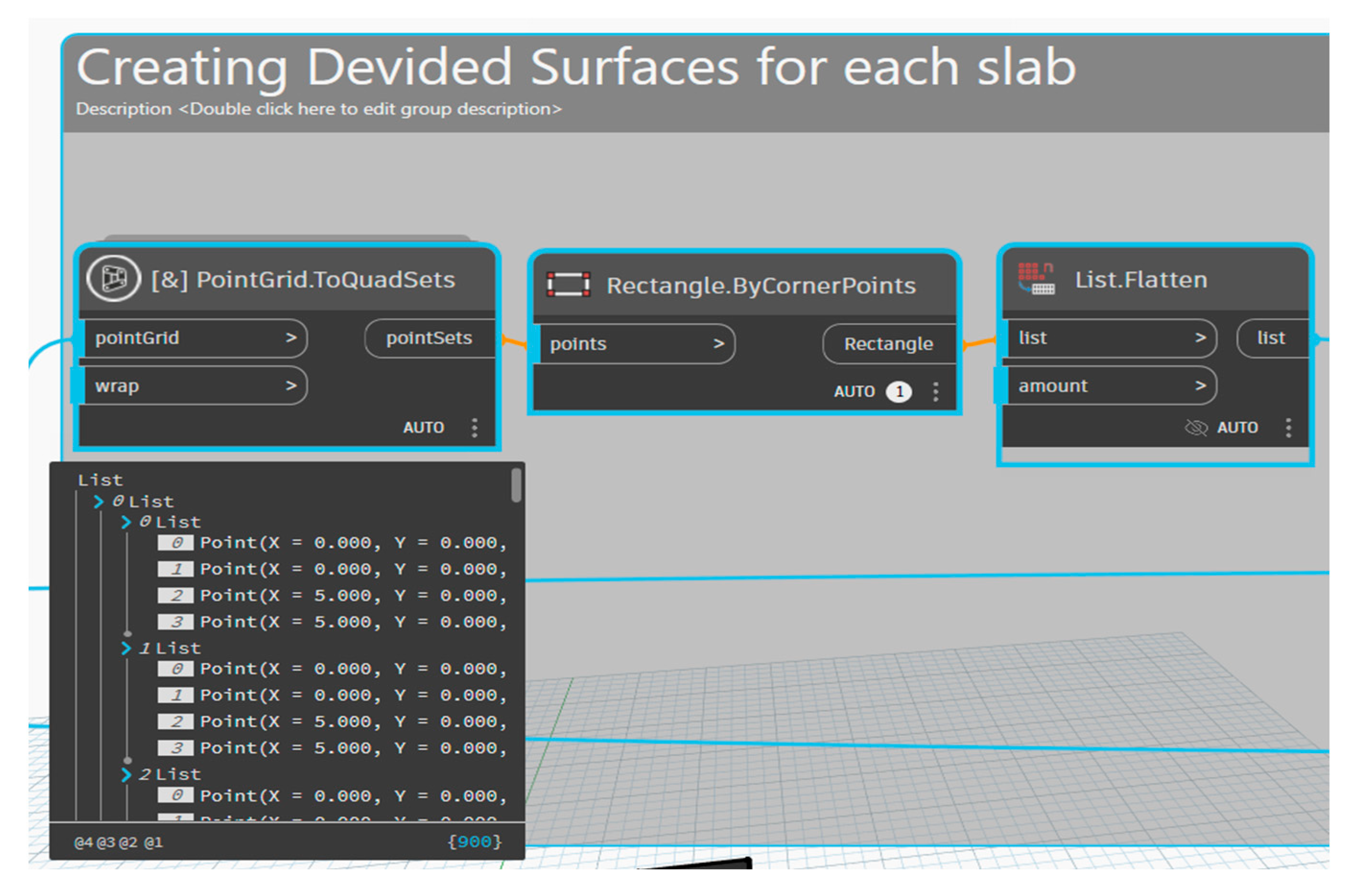Open wrap input port chevron
This screenshot has height=896, width=1357.
[x=291, y=386]
